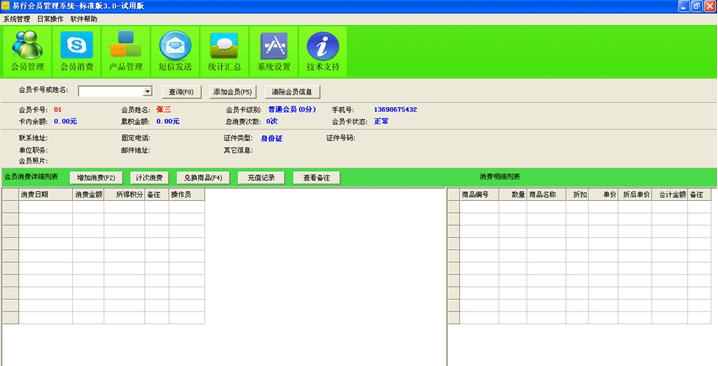Select the 所得积分 column header
Viewport: 718px width, 366px height.
tap(124, 195)
